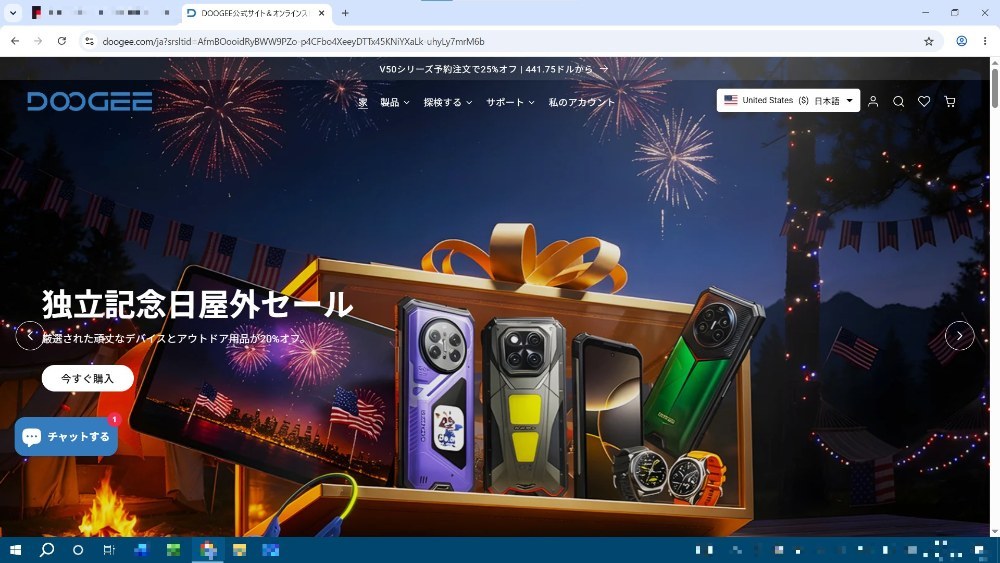Open the 探検する navigation menu
Image resolution: width=1000 pixels, height=563 pixels.
tap(448, 102)
